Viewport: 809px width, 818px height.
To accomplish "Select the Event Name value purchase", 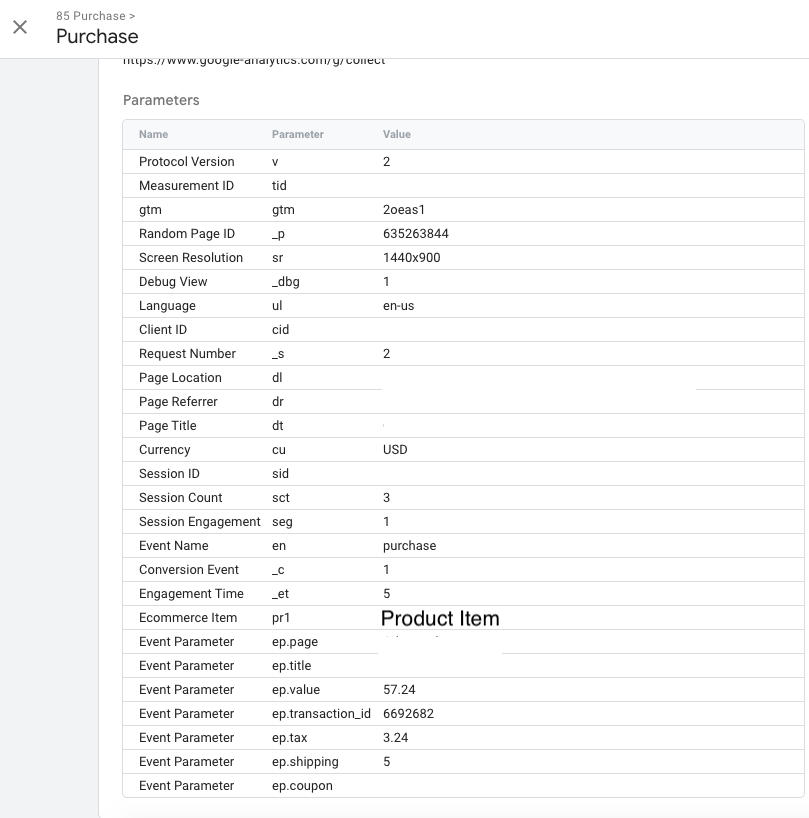I will coord(409,546).
